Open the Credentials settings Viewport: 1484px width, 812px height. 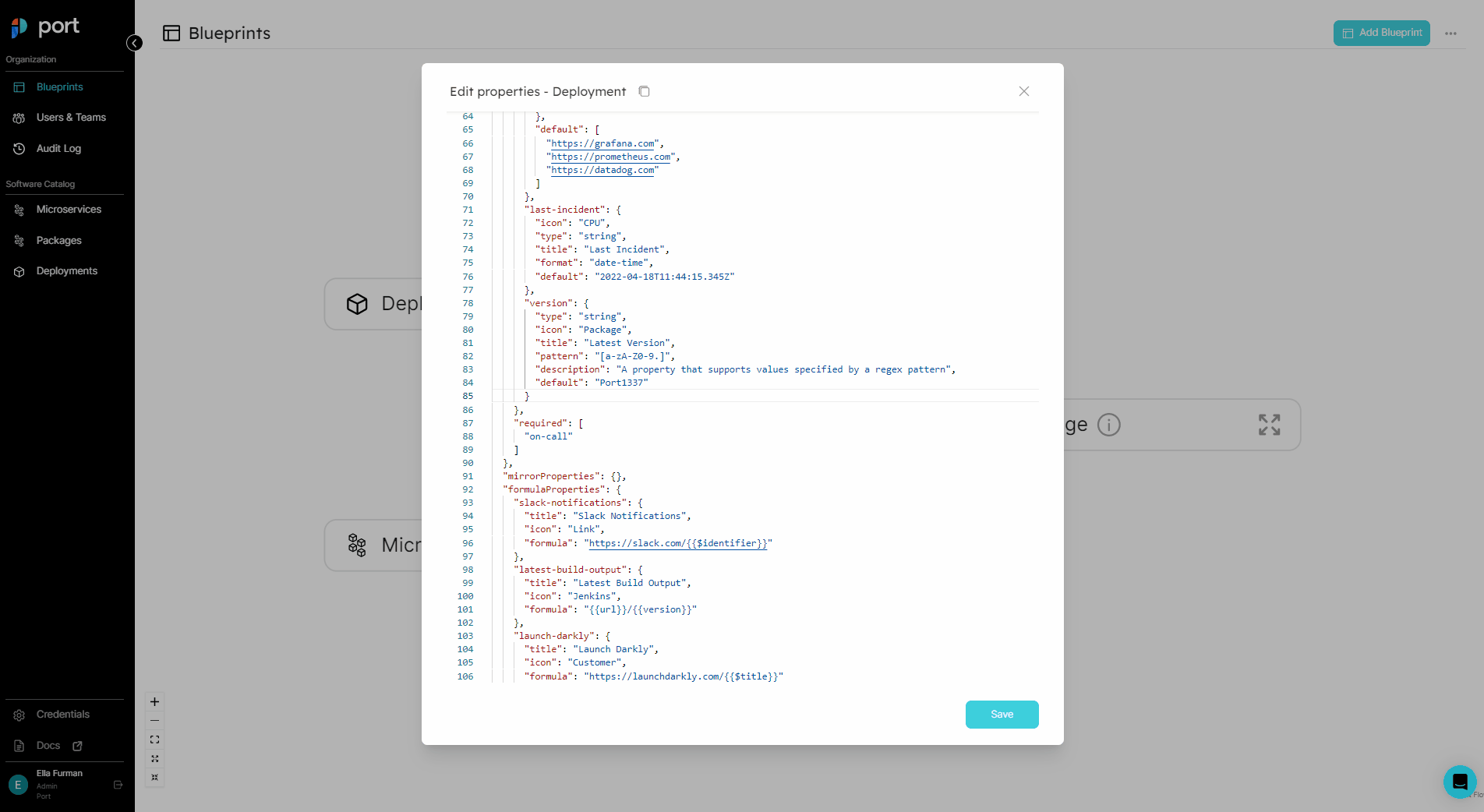(x=62, y=715)
